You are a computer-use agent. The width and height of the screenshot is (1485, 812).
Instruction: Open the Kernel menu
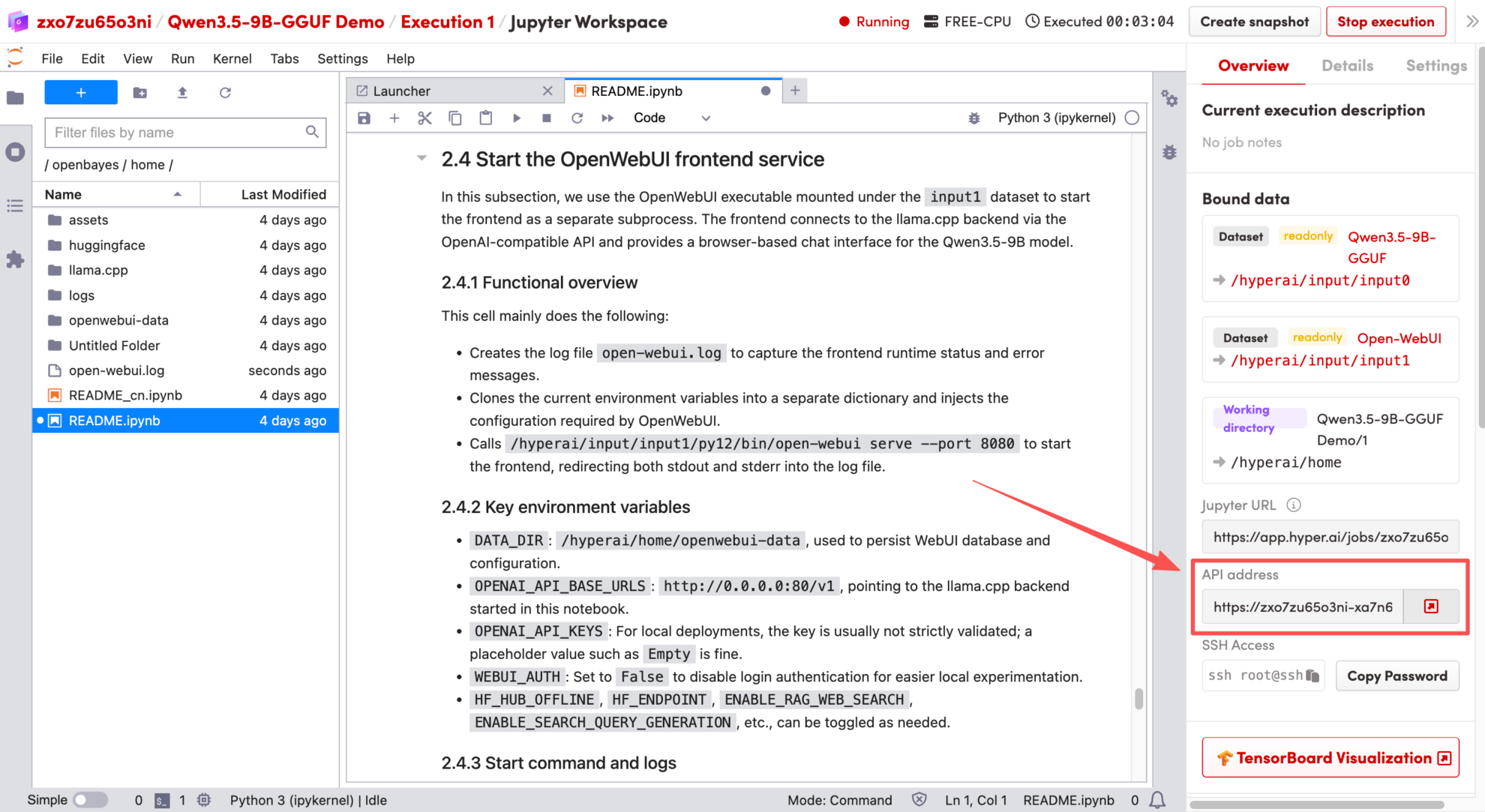232,58
